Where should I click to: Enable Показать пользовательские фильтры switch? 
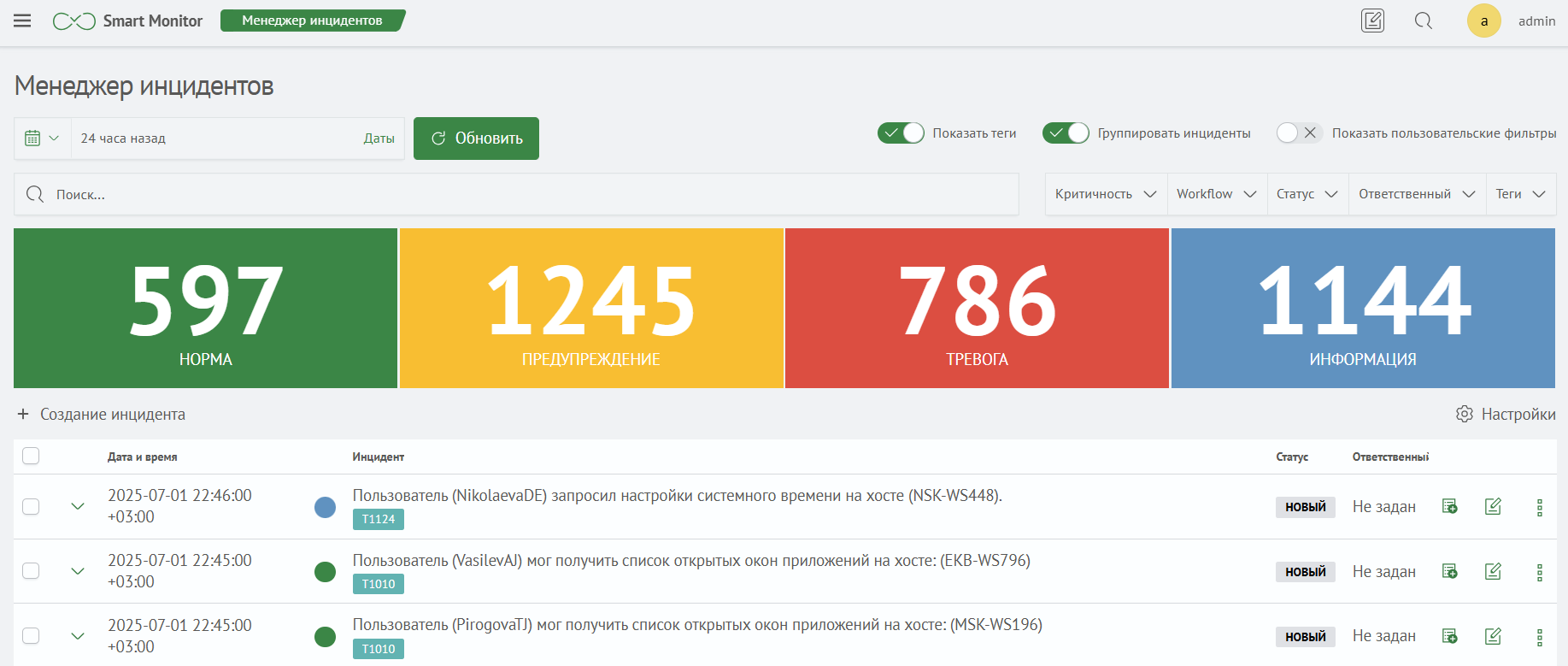1300,133
